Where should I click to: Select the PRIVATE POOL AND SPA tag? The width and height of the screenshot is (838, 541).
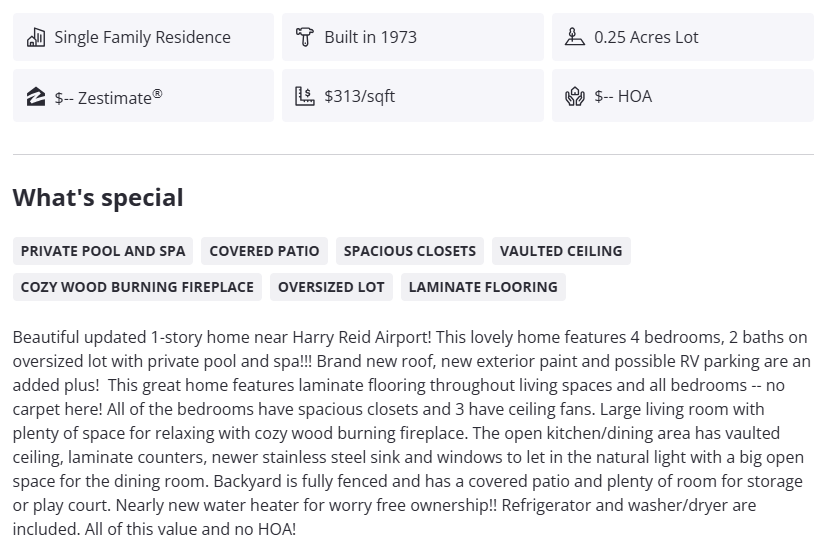pos(103,251)
